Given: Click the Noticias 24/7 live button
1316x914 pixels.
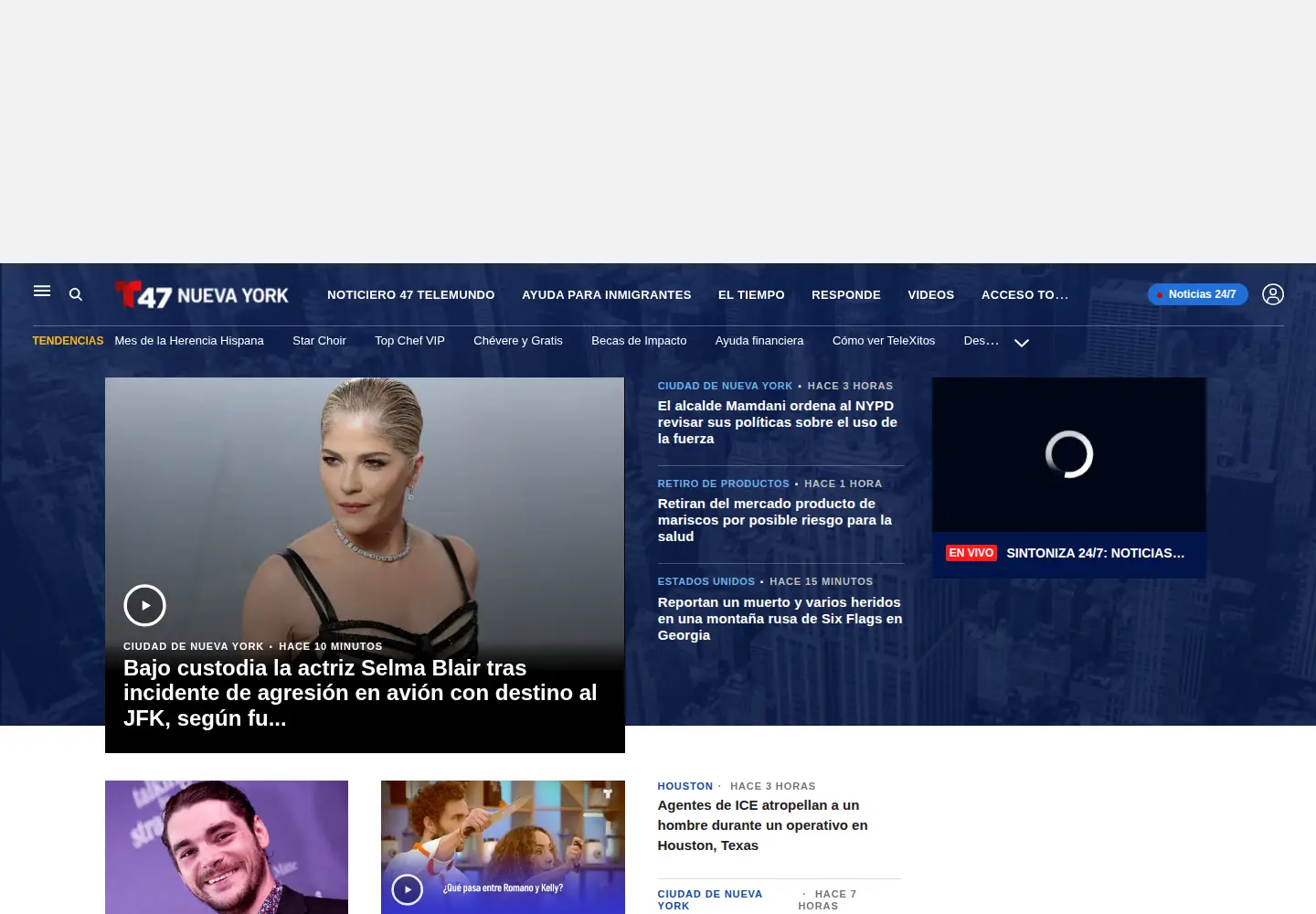Looking at the screenshot, I should tap(1197, 294).
